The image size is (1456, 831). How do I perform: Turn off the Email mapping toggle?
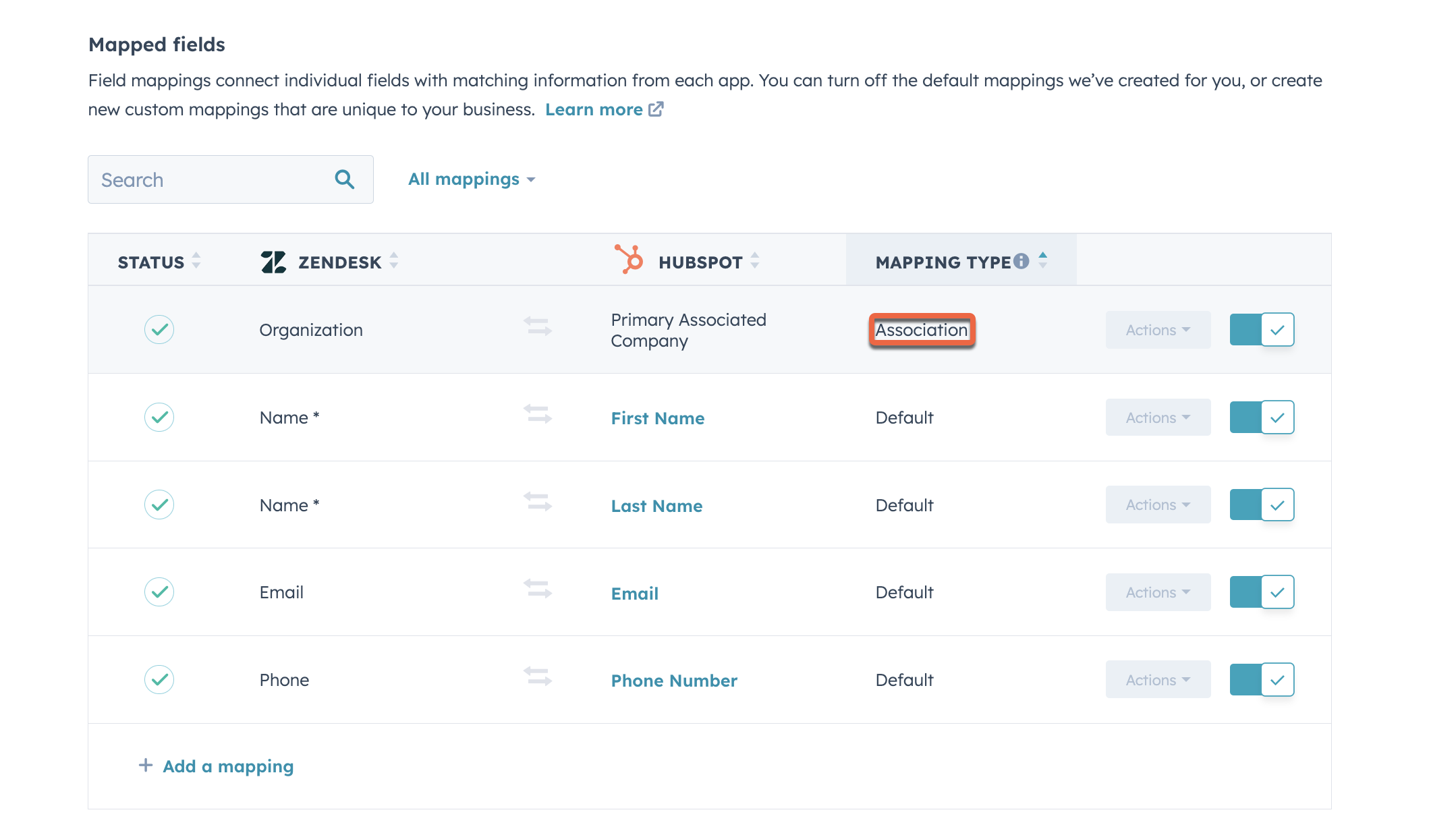(x=1262, y=592)
